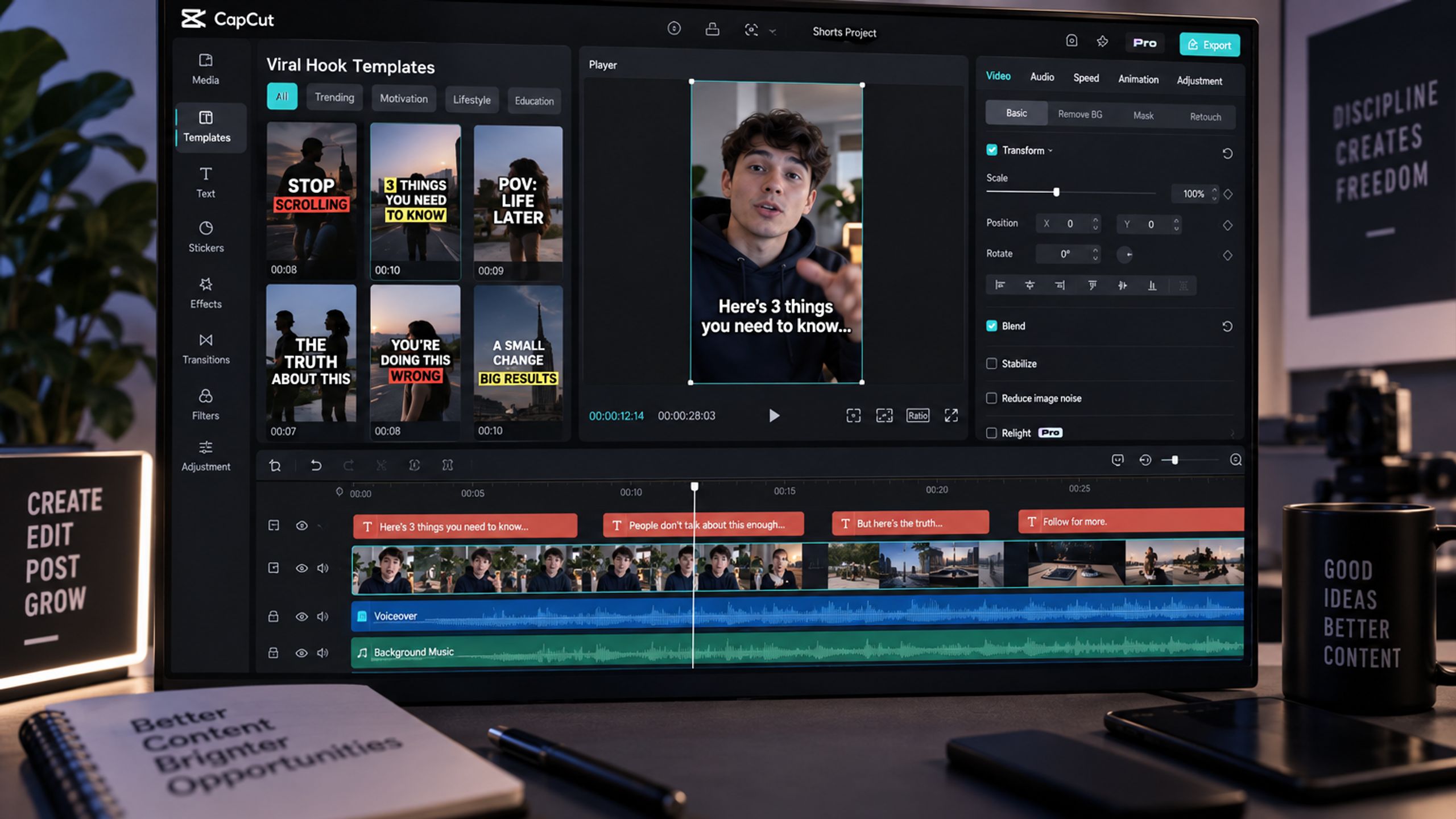
Task: Open the Filters panel
Action: point(205,404)
